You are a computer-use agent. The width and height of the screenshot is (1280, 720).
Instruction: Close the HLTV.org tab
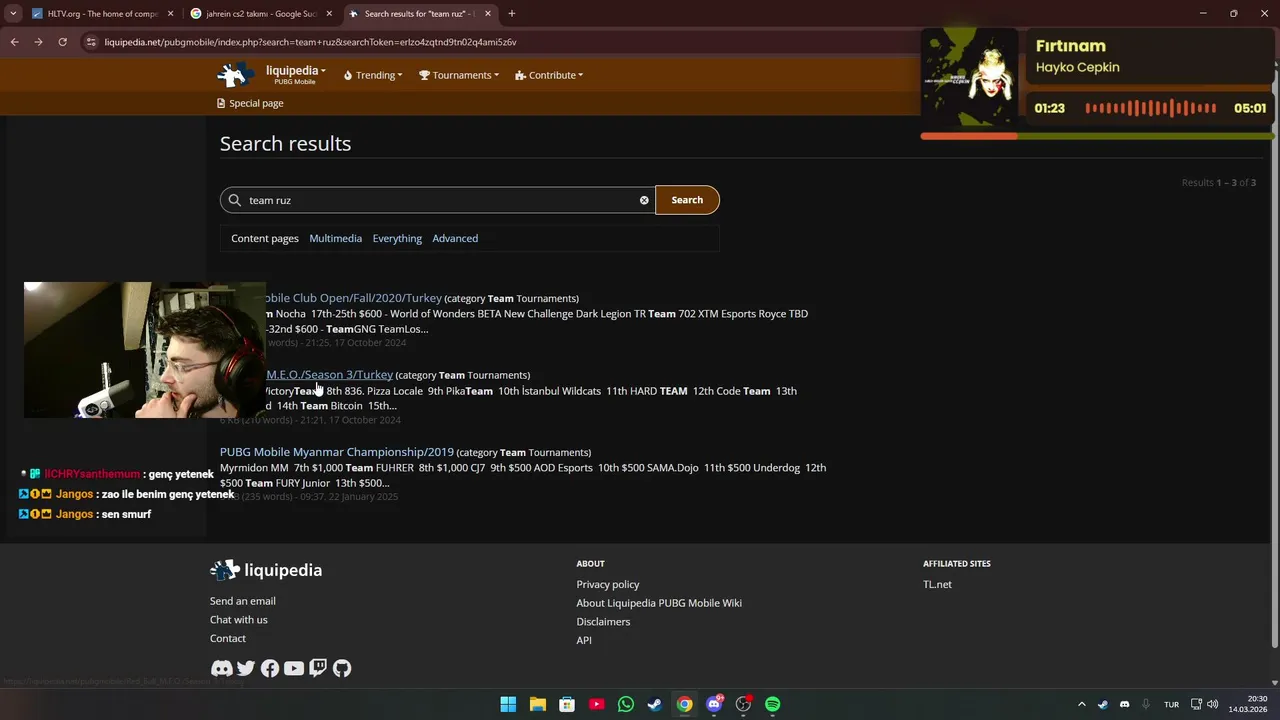pos(171,14)
